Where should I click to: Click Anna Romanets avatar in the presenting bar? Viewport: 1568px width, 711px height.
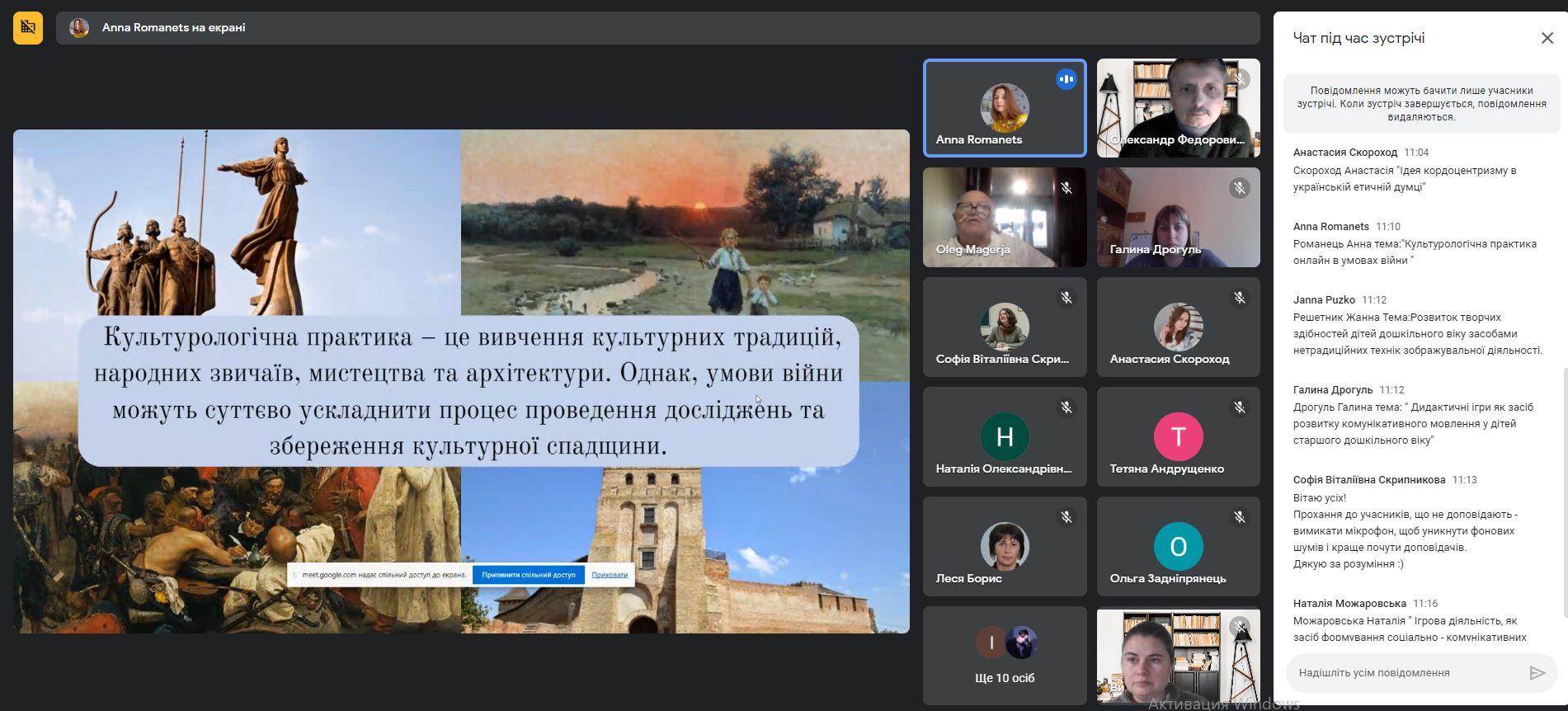coord(79,28)
